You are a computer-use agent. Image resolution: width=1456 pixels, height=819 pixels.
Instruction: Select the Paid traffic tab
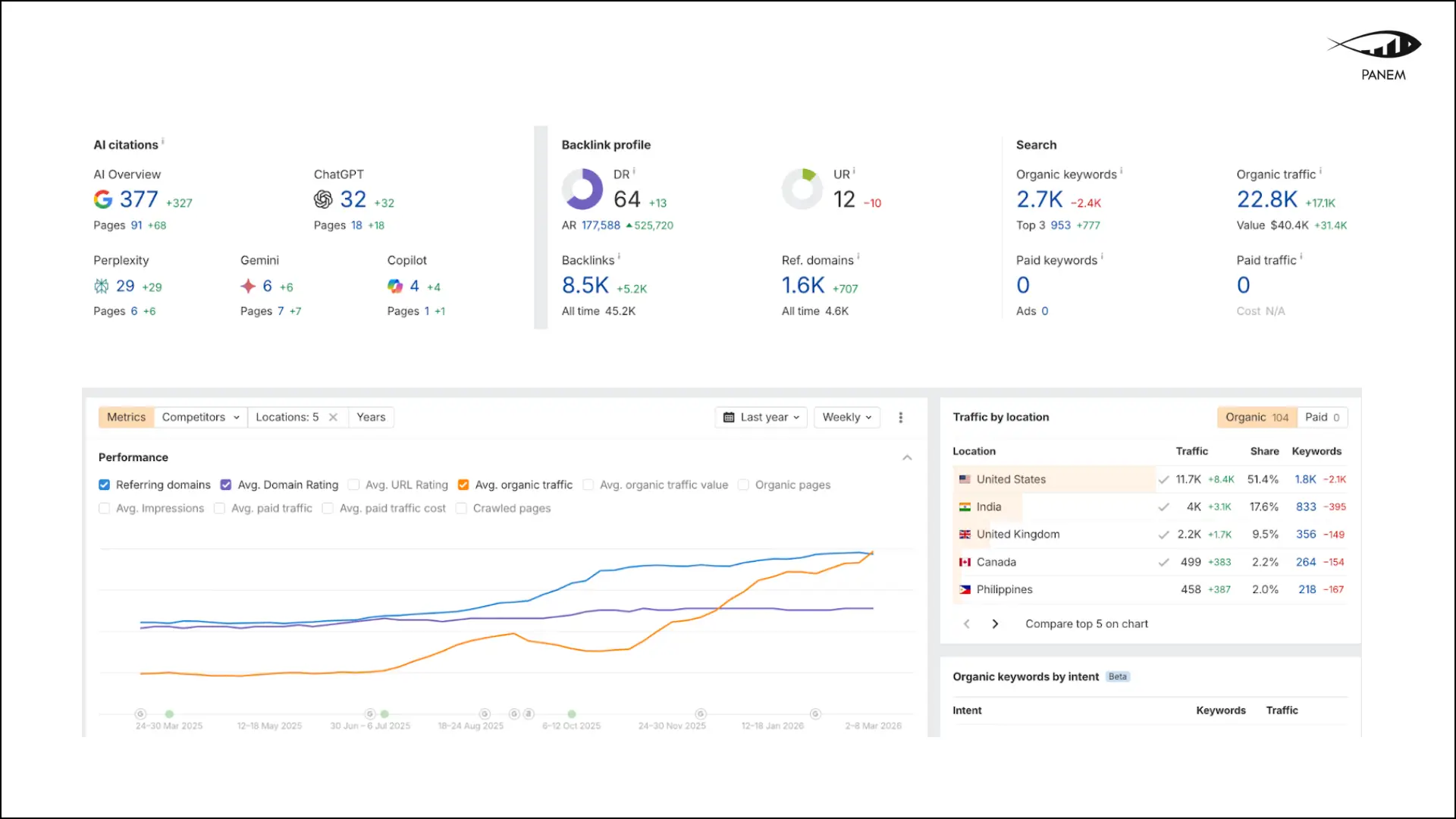click(x=1322, y=417)
